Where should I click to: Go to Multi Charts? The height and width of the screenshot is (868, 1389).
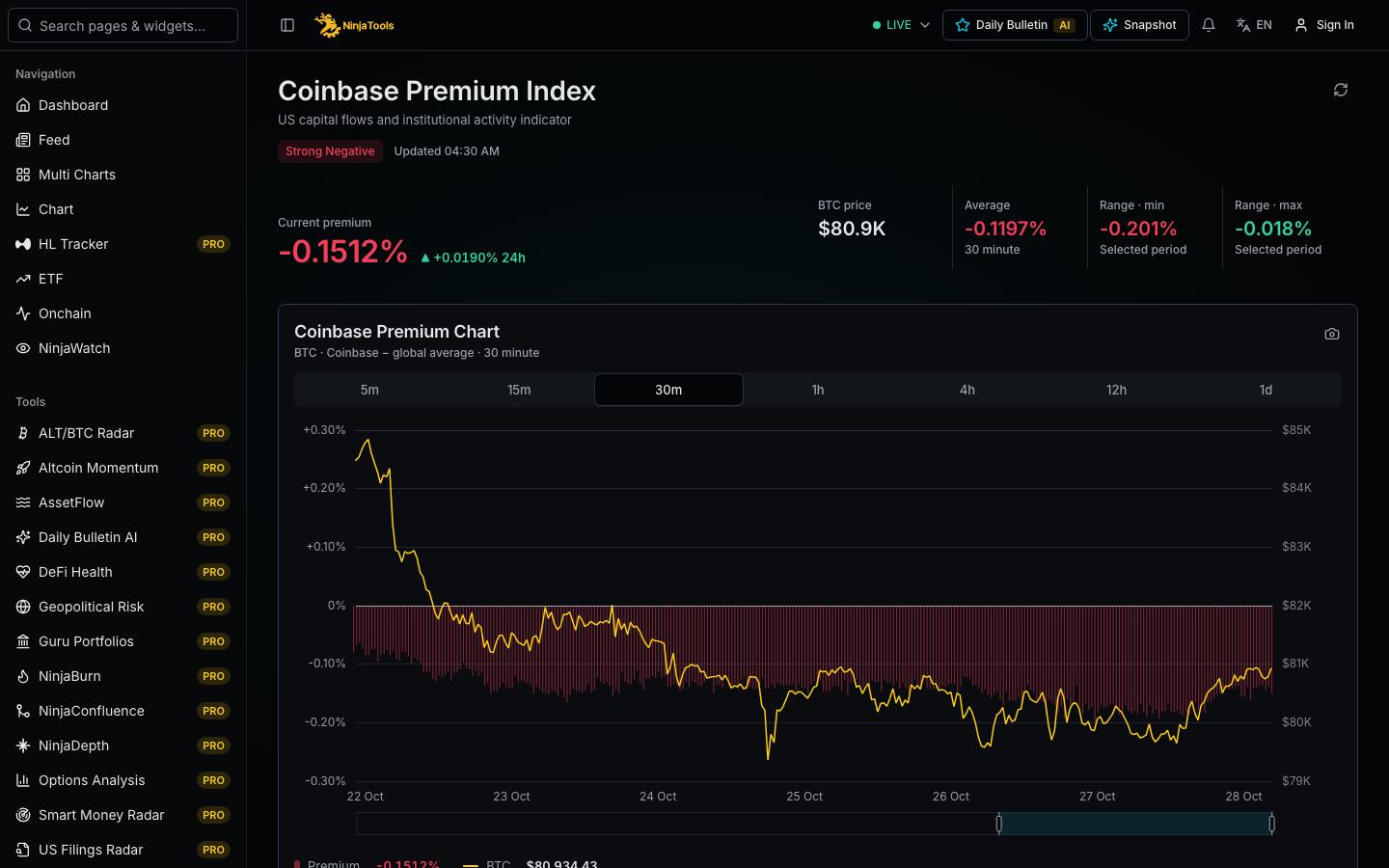click(x=123, y=175)
